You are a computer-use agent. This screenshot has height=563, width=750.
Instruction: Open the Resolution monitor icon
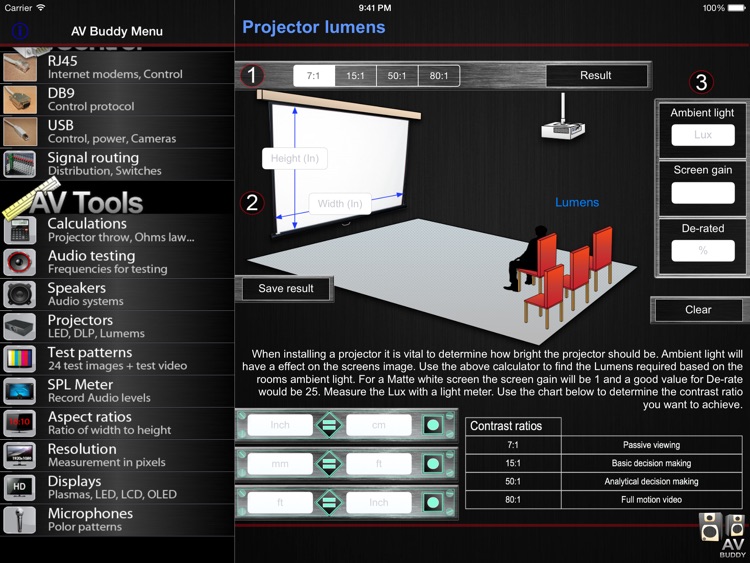20,455
